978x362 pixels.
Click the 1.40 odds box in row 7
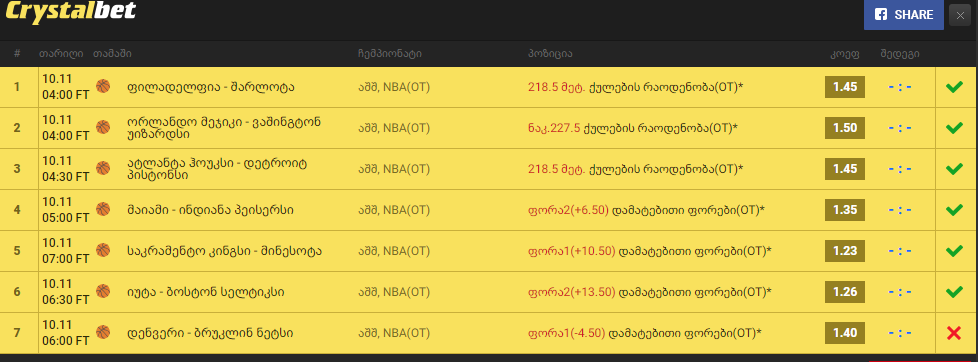[845, 333]
